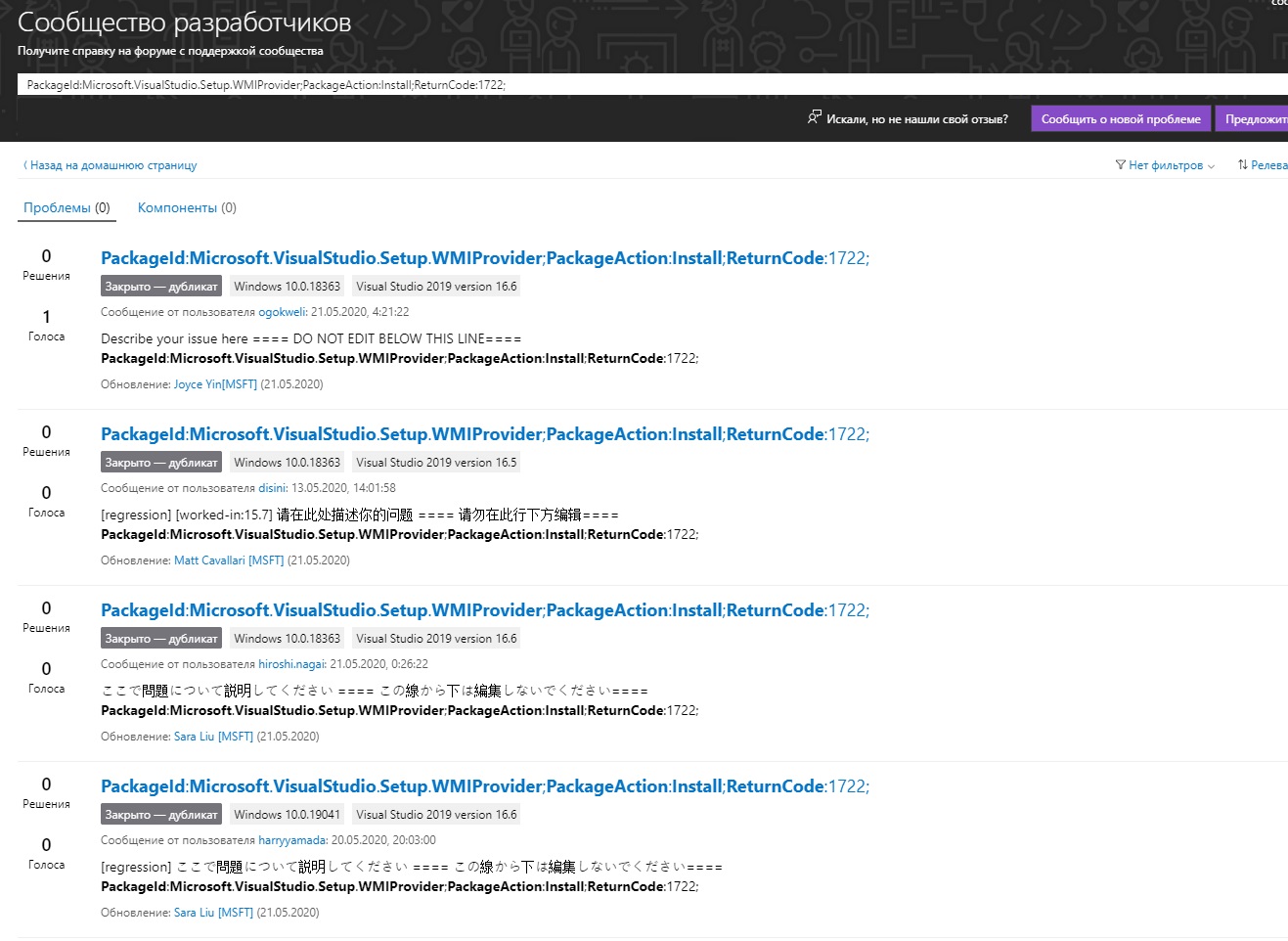
Task: Click 'Закрыто — дубликат' badge in hiroshi.nagai issue
Action: point(161,639)
